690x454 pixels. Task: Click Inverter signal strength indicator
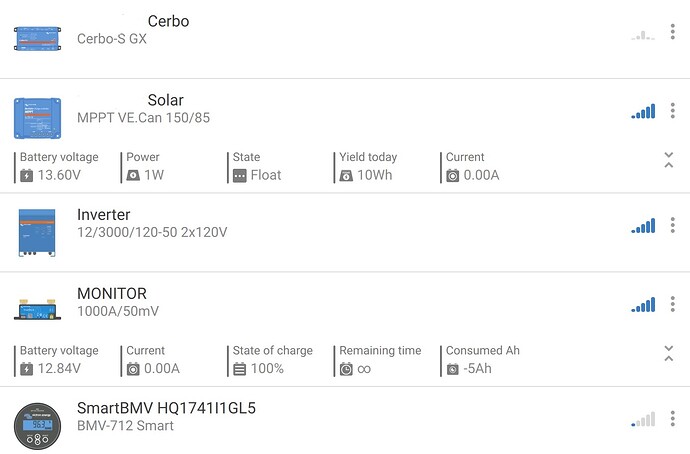coord(643,226)
